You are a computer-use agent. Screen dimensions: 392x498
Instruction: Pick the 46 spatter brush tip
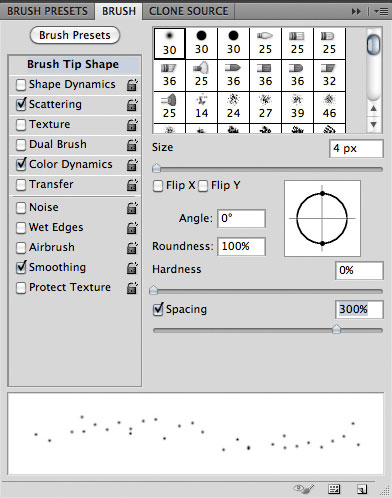pyautogui.click(x=329, y=107)
